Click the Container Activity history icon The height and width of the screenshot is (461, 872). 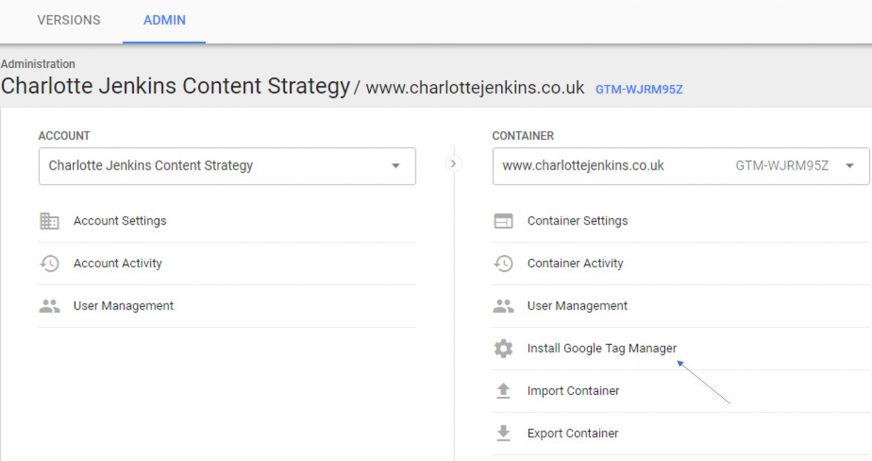pos(503,264)
